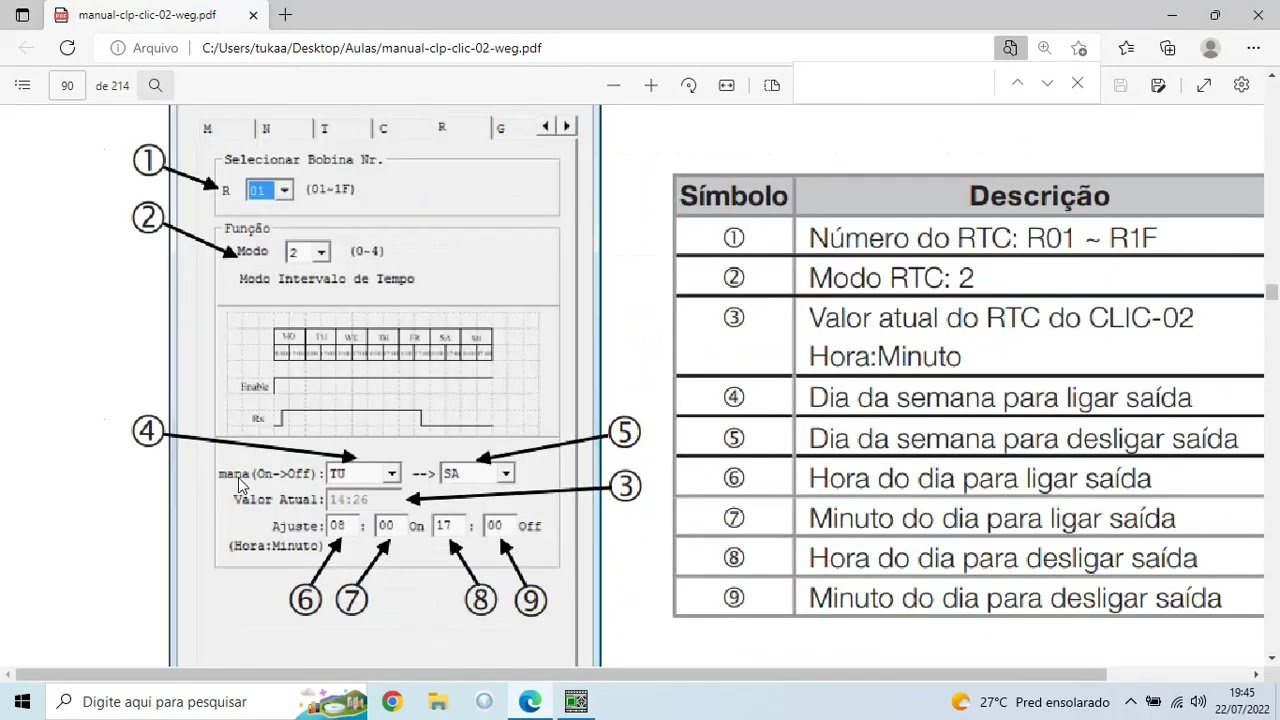Open the Collections panel

[x=1168, y=48]
